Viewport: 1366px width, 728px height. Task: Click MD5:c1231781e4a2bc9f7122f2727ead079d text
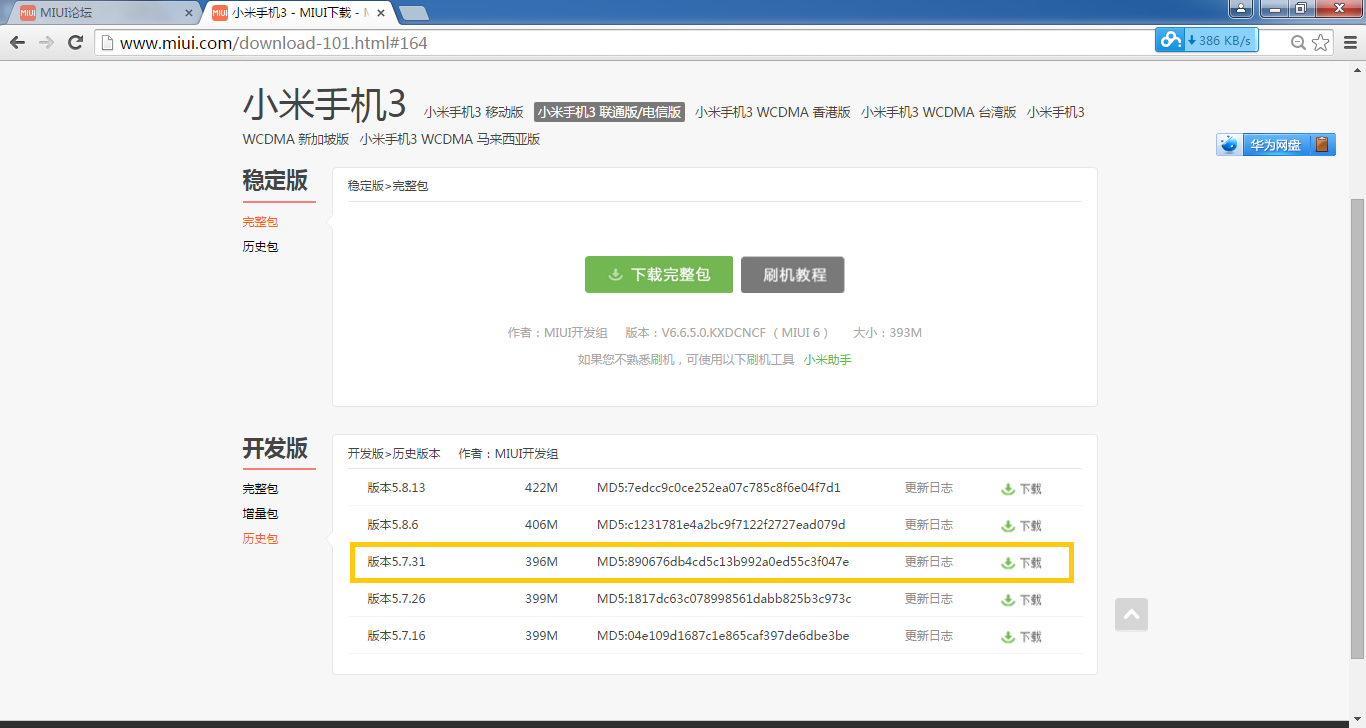(x=721, y=524)
